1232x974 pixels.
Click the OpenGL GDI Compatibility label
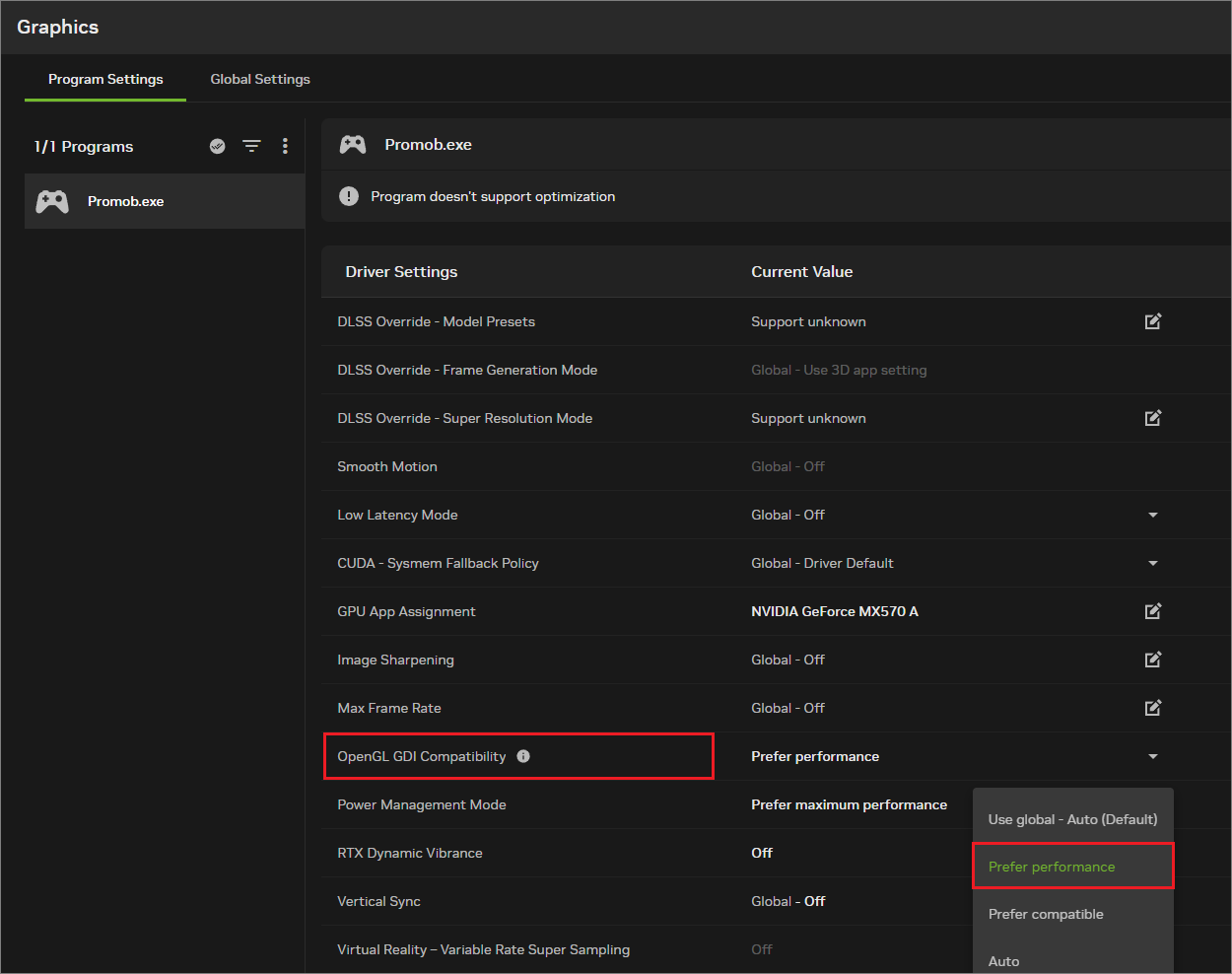[422, 756]
